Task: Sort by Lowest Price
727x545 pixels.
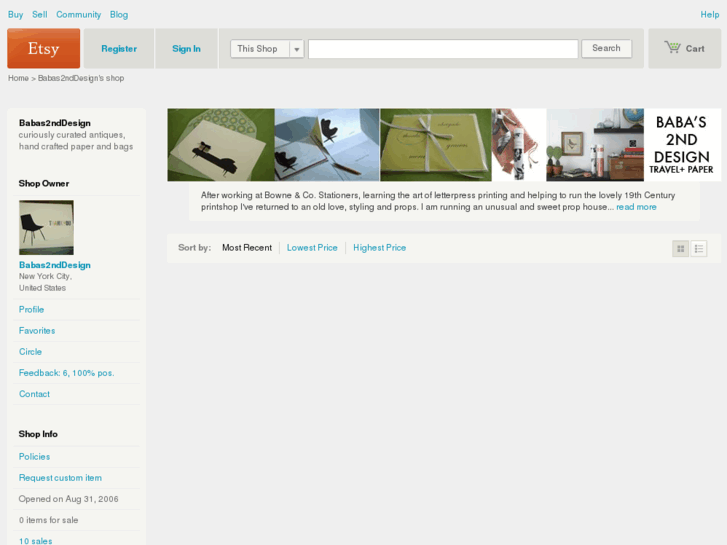Action: (312, 248)
